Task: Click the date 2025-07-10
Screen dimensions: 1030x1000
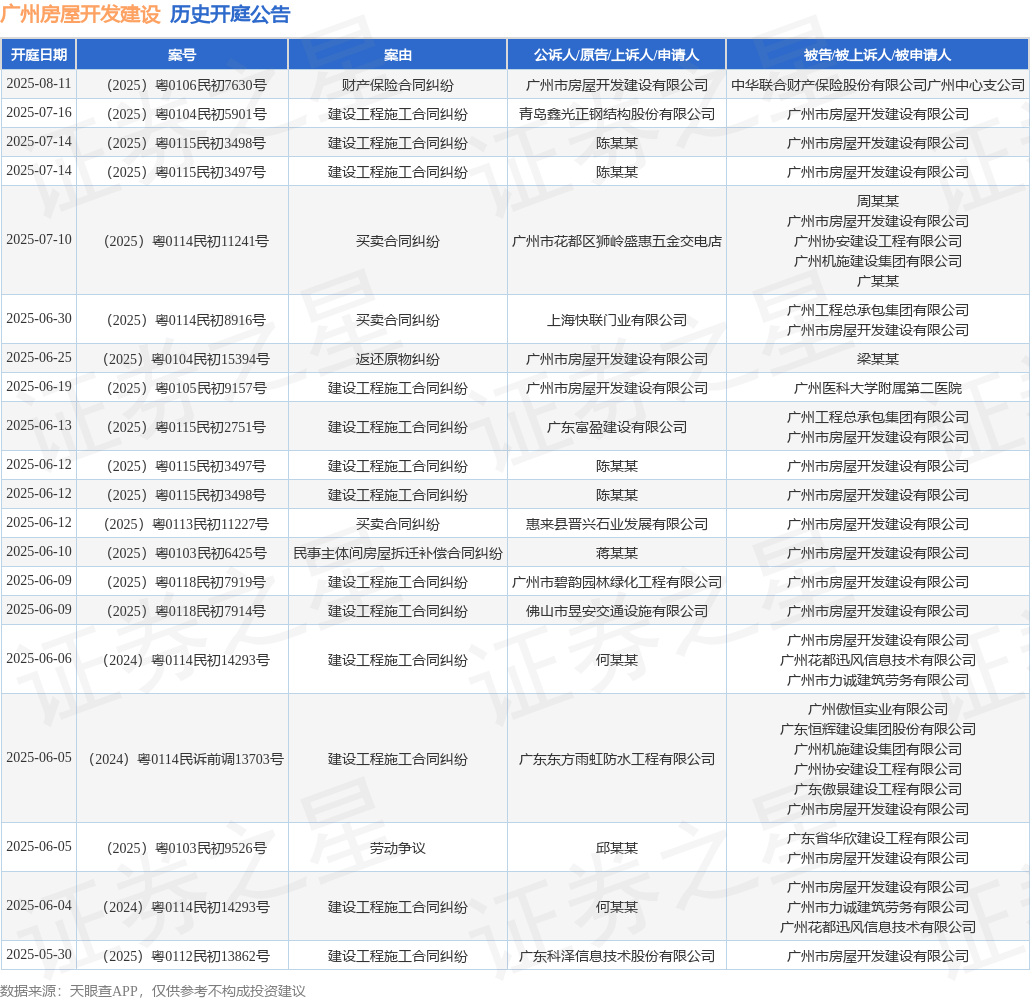Action: click(39, 239)
